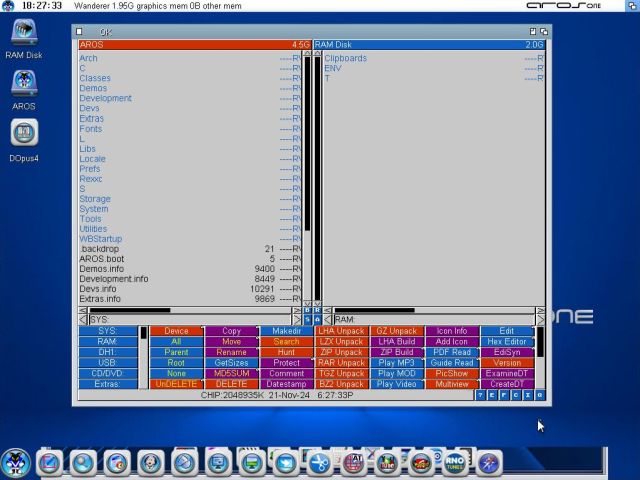Image resolution: width=640 pixels, height=480 pixels.
Task: Select the DH1: drive button
Action: point(108,352)
